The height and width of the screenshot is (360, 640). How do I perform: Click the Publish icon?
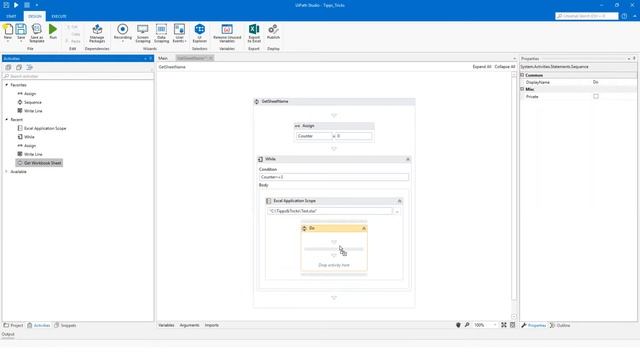[273, 29]
